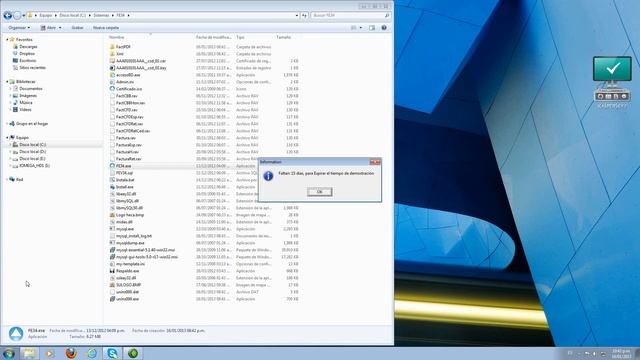
Task: Collapse the Equipo tree section
Action: (x=7, y=138)
